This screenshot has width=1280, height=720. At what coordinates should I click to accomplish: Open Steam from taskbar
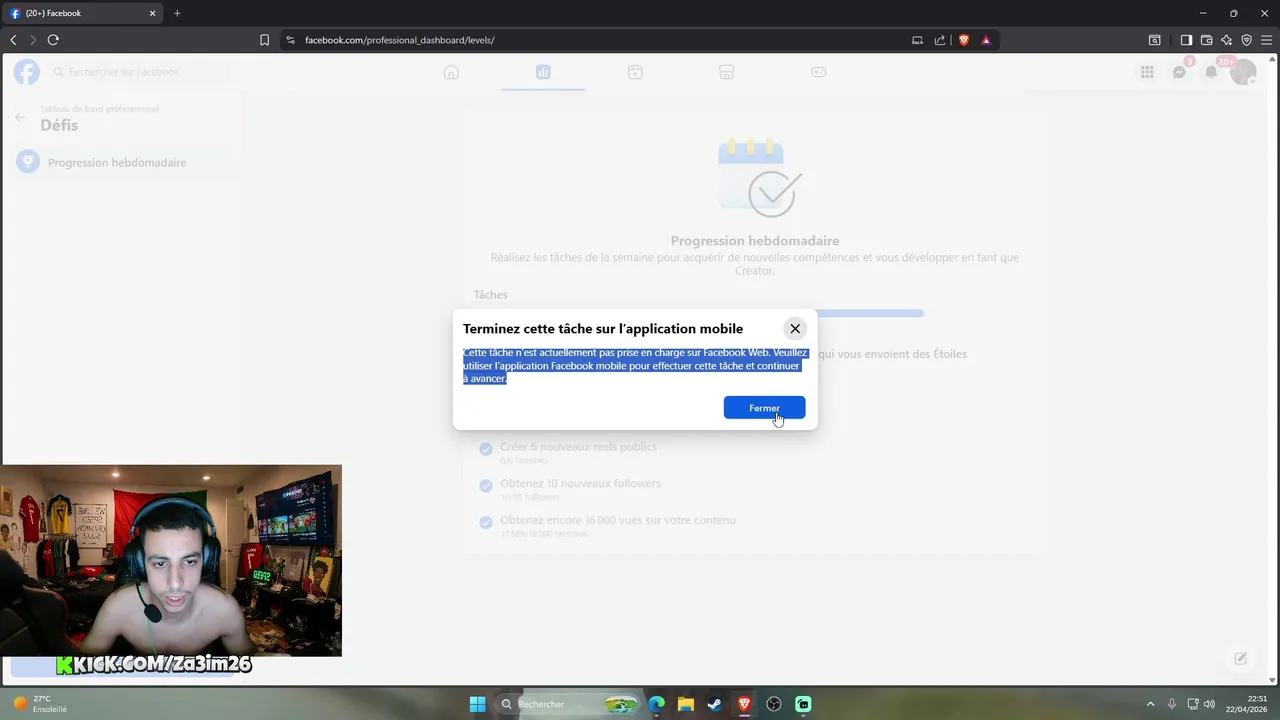pos(715,704)
